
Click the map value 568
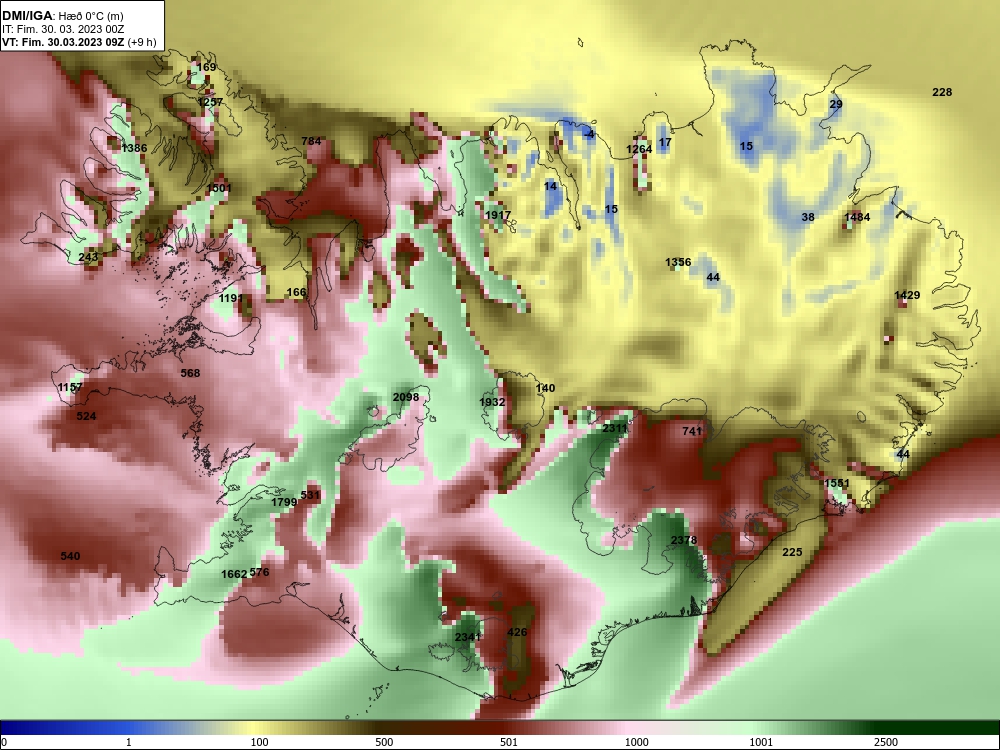coord(190,373)
